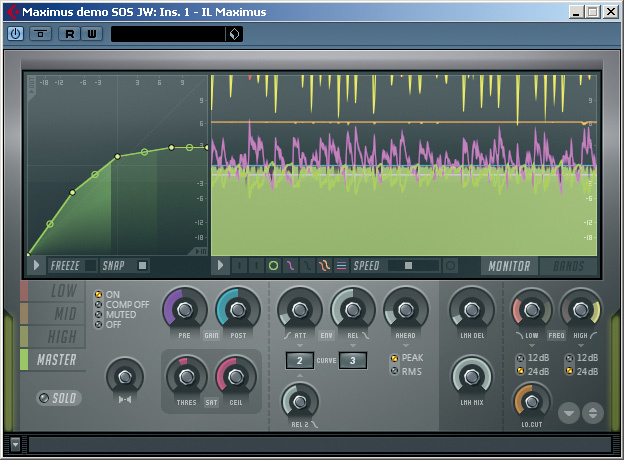624x460 pixels.
Task: Toggle the plugin power bypass button
Action: pos(16,34)
